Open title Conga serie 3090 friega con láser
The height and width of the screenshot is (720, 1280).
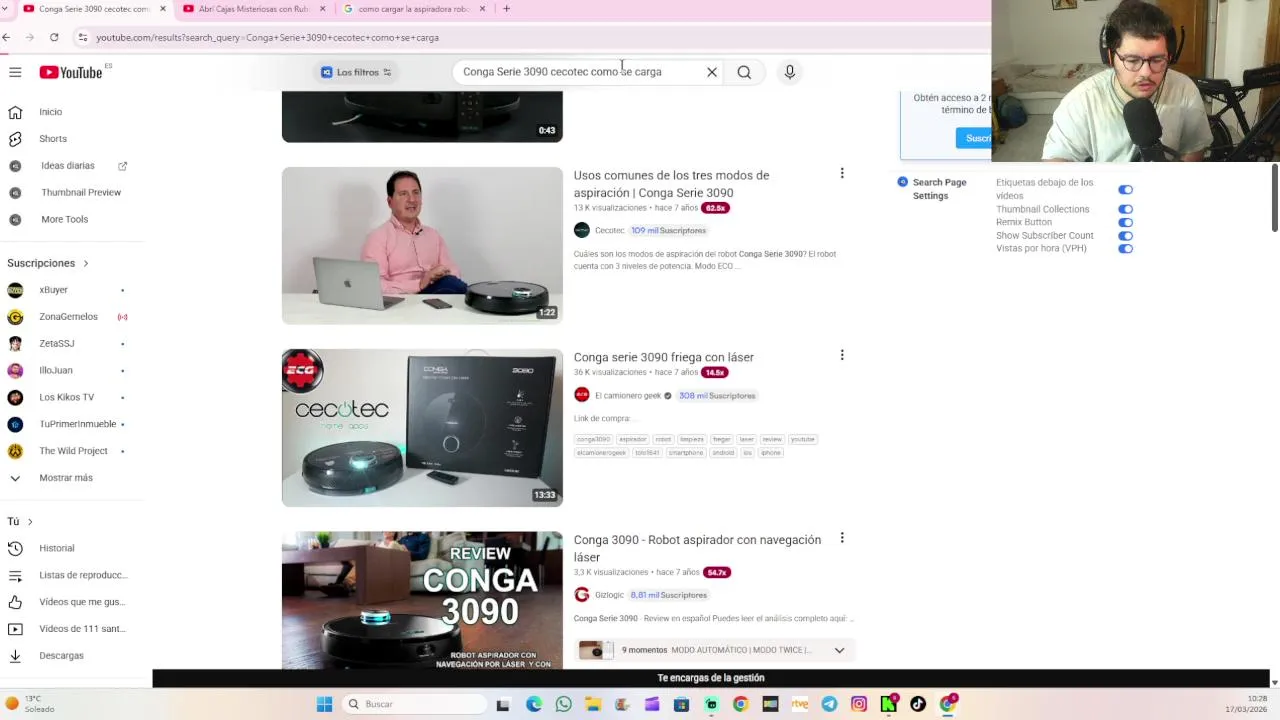664,357
